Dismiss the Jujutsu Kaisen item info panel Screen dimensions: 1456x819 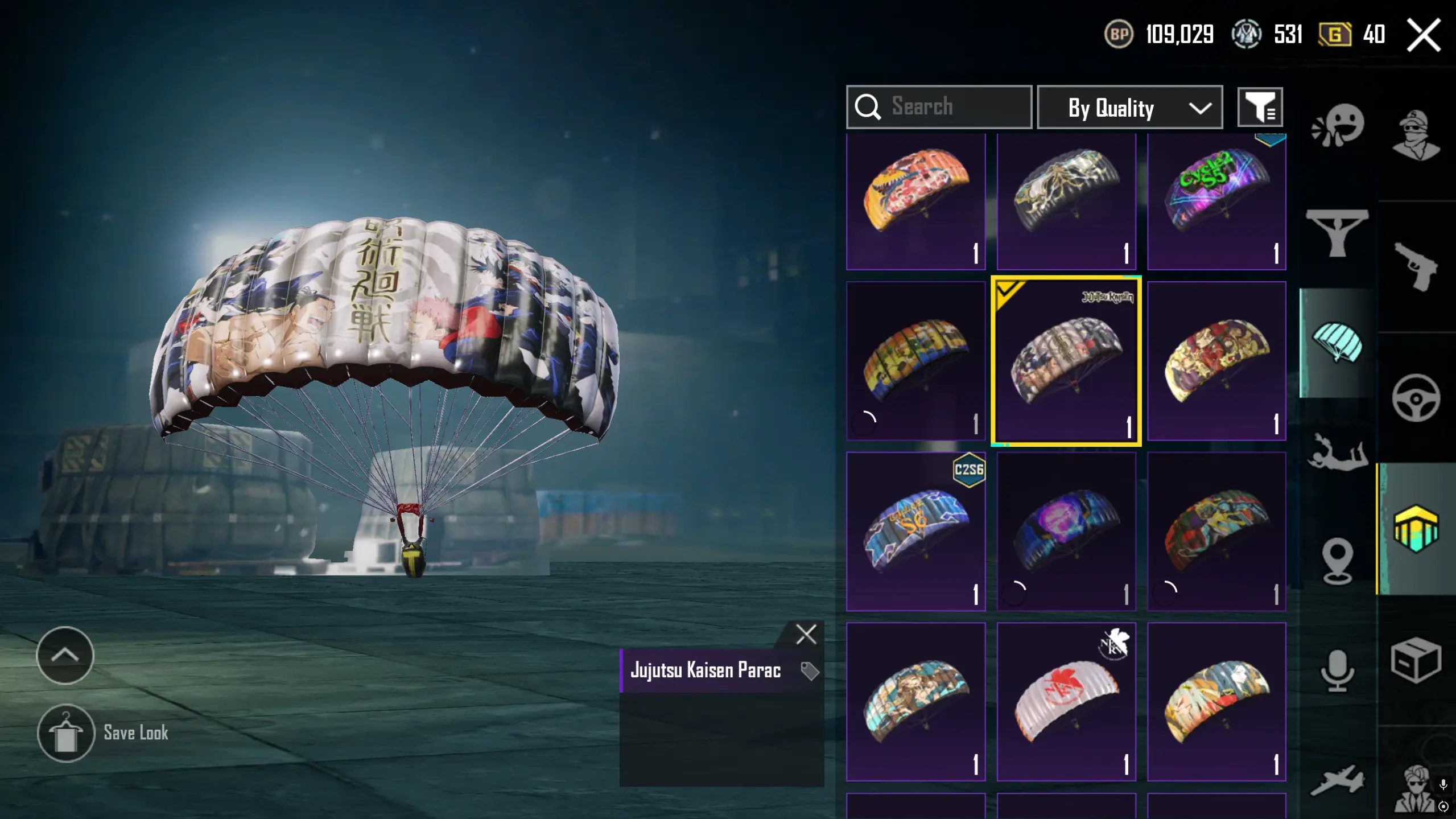pos(806,634)
